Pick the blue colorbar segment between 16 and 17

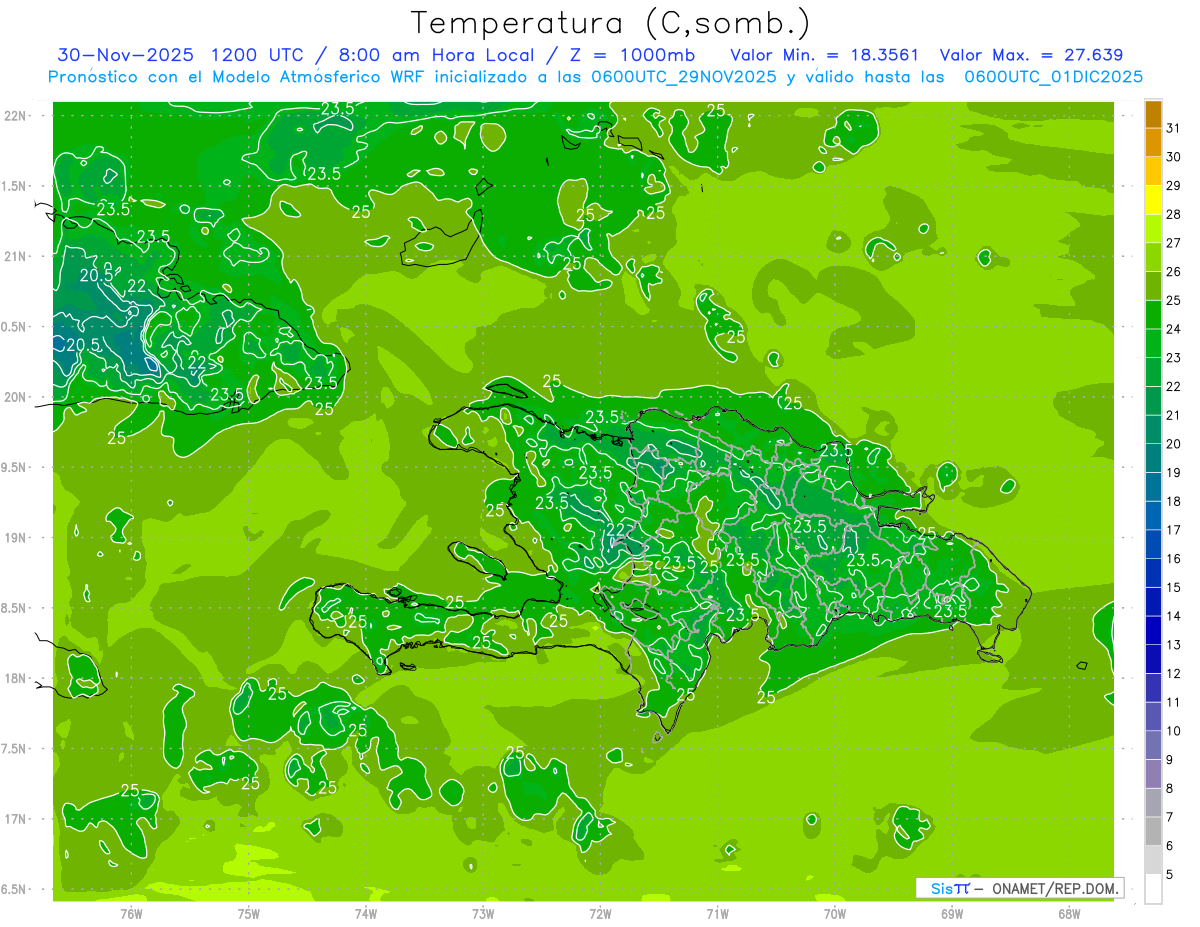coord(1153,545)
